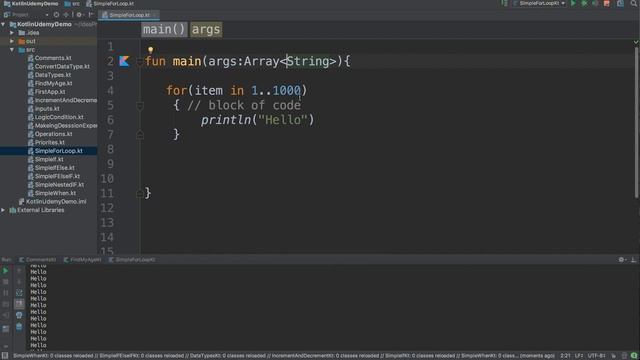Open FindMyAge.kt file
640x360 pixels.
(x=50, y=83)
